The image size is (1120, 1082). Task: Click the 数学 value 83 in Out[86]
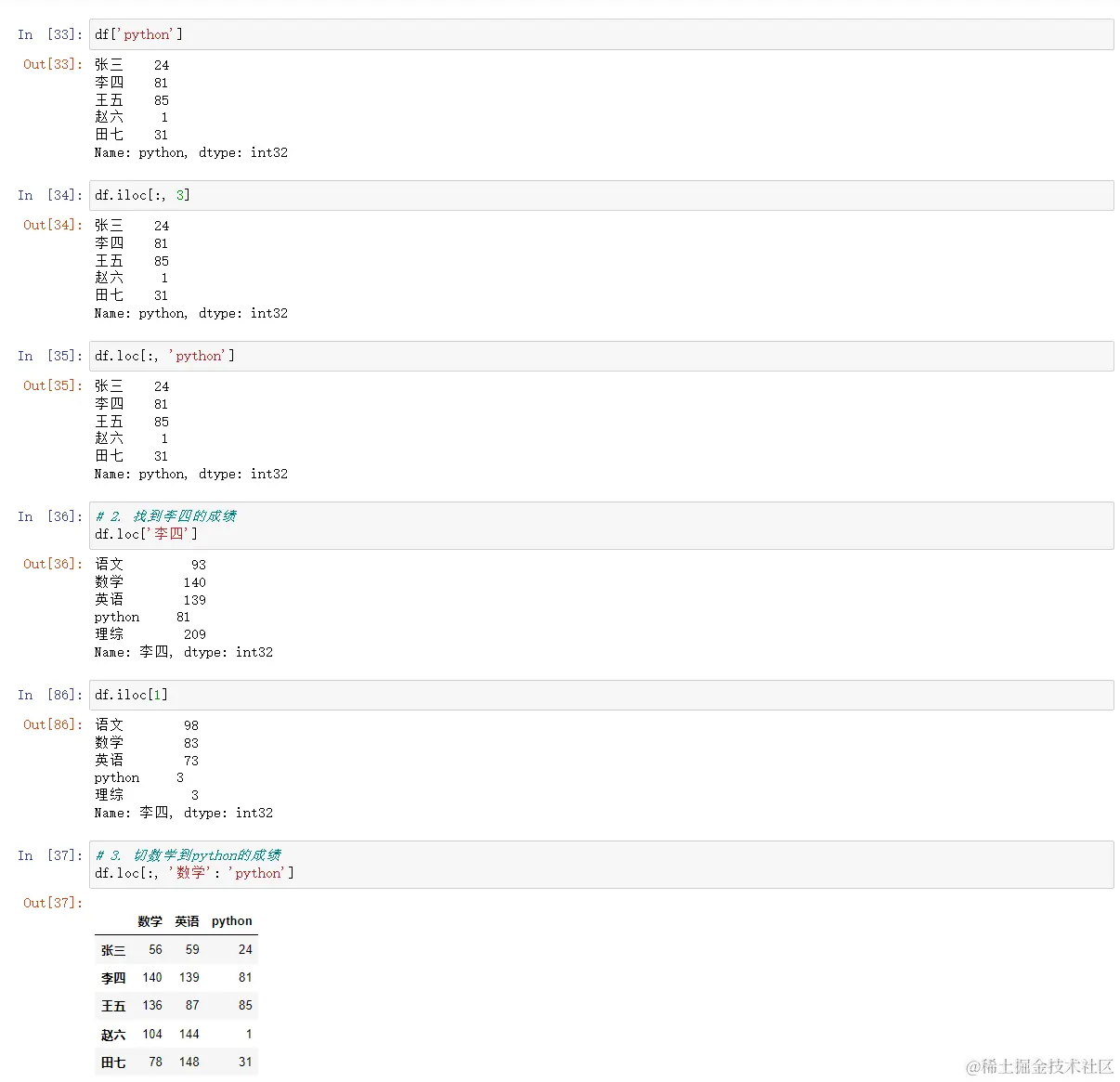click(x=191, y=743)
